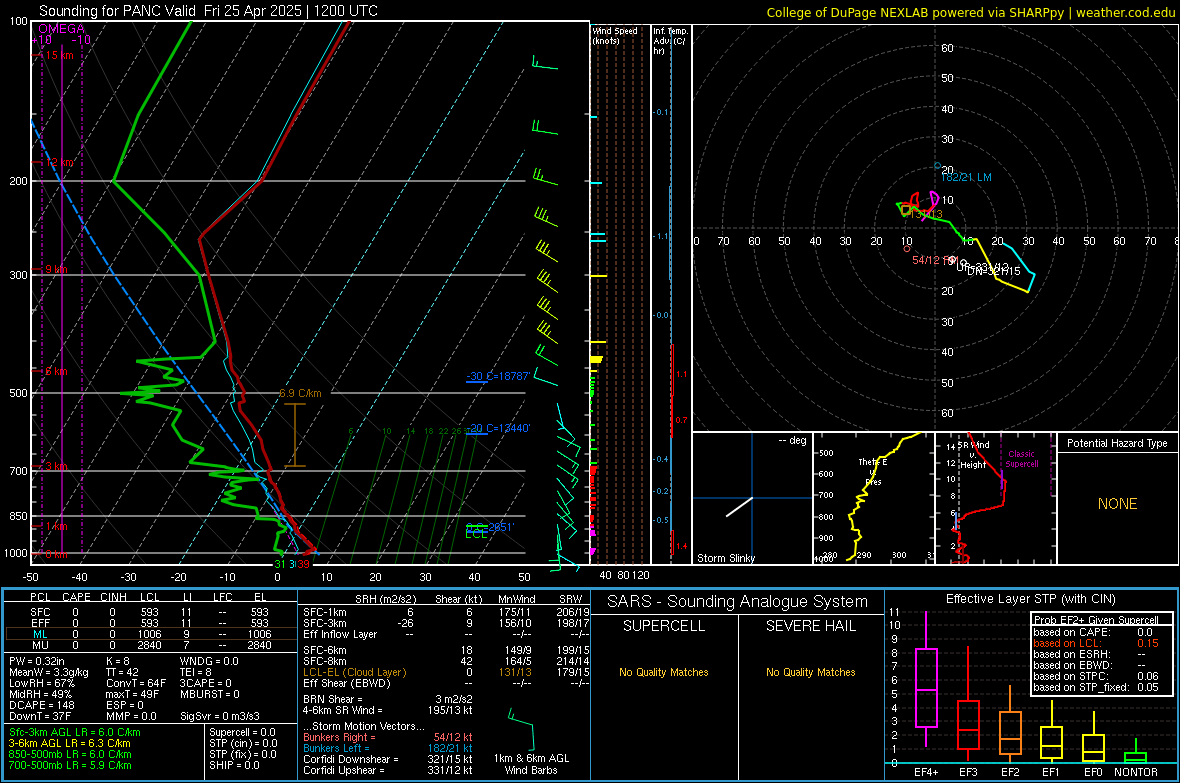This screenshot has height=783, width=1180.
Task: Click the 'MidRH = 49%' value
Action: 40,694
